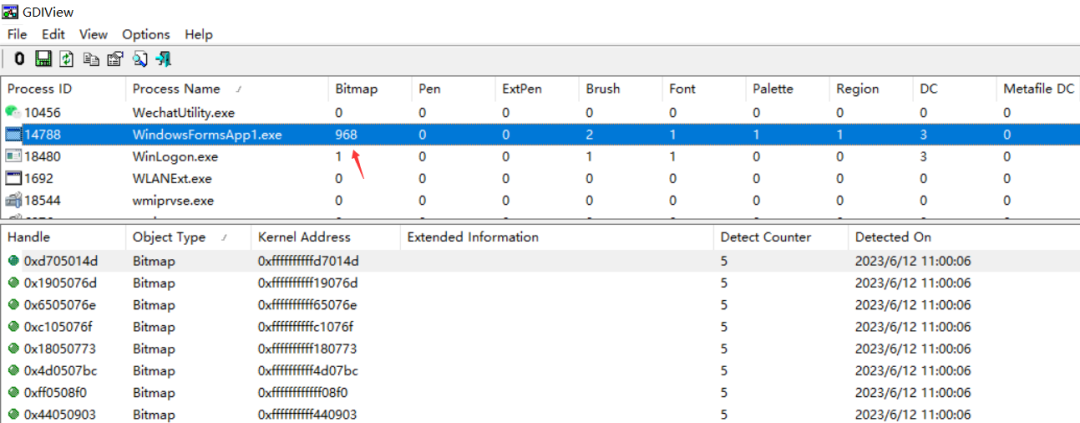Select the WLANExt.exe process name
The image size is (1080, 423).
(172, 179)
